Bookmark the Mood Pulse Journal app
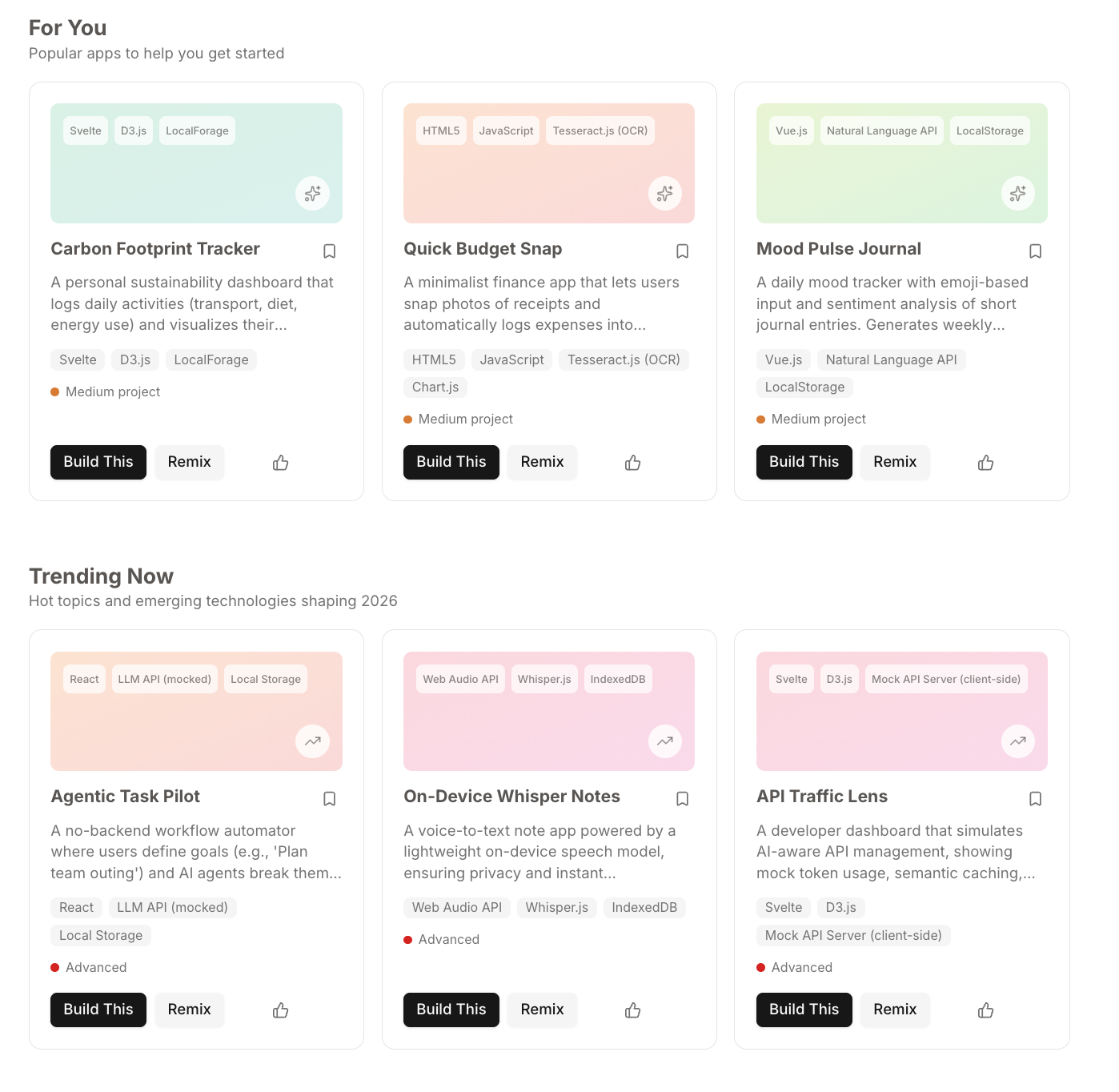Viewport: 1119px width, 1092px height. coord(1035,251)
